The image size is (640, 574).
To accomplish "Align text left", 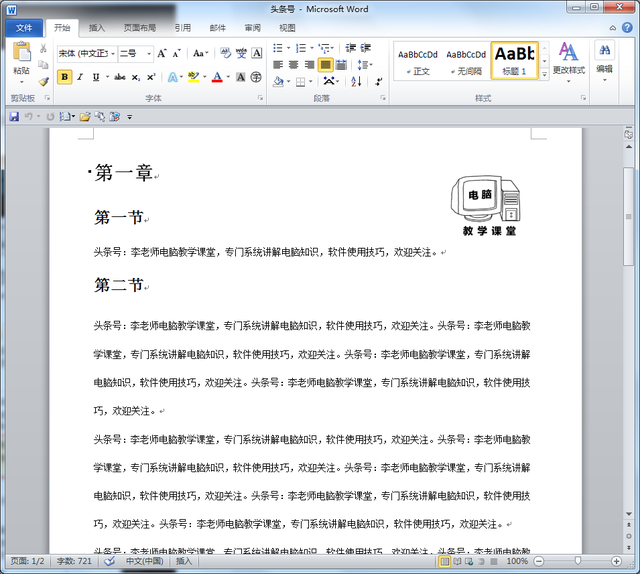I will 278,65.
